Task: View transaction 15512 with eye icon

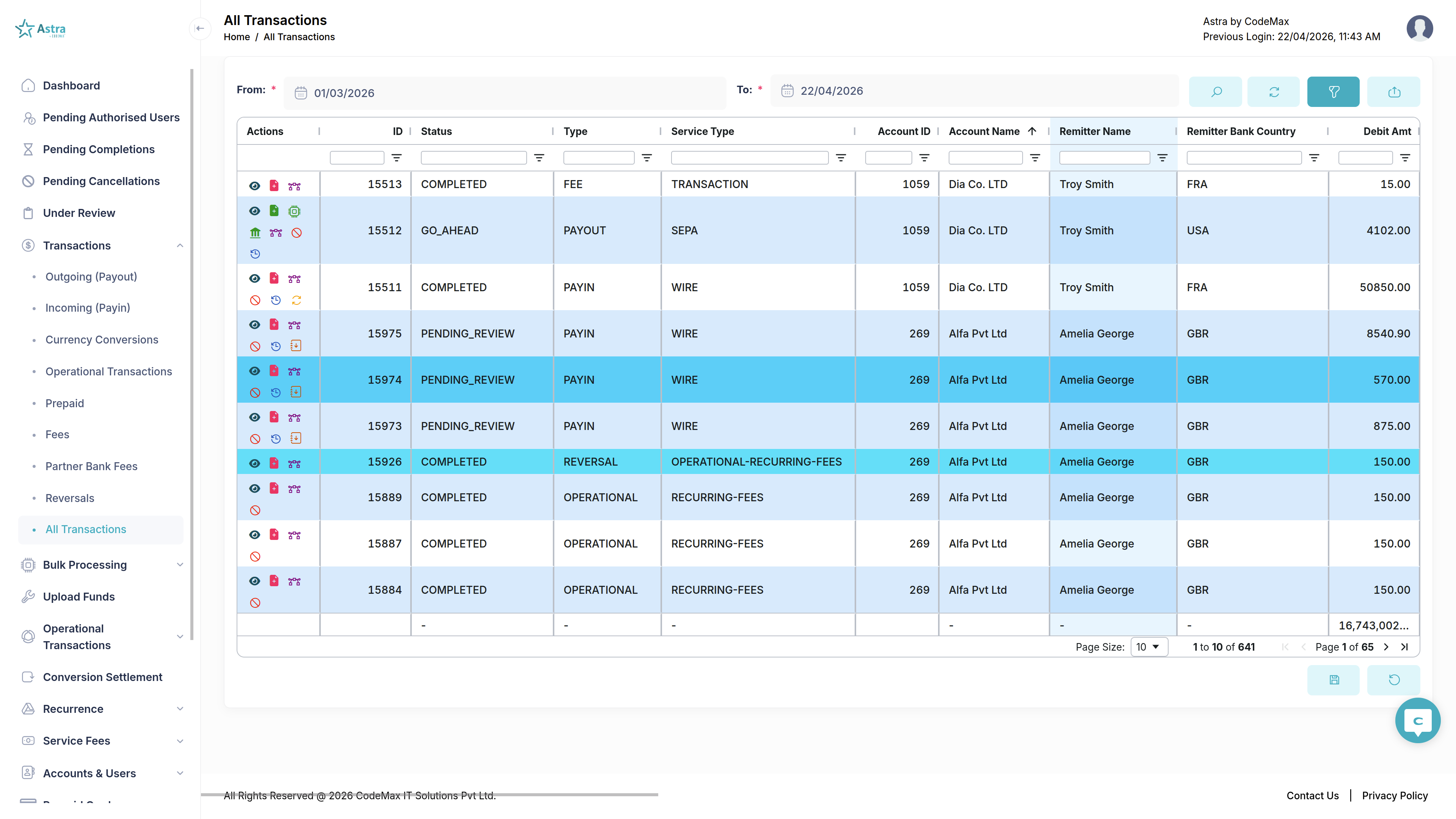Action: pyautogui.click(x=255, y=211)
